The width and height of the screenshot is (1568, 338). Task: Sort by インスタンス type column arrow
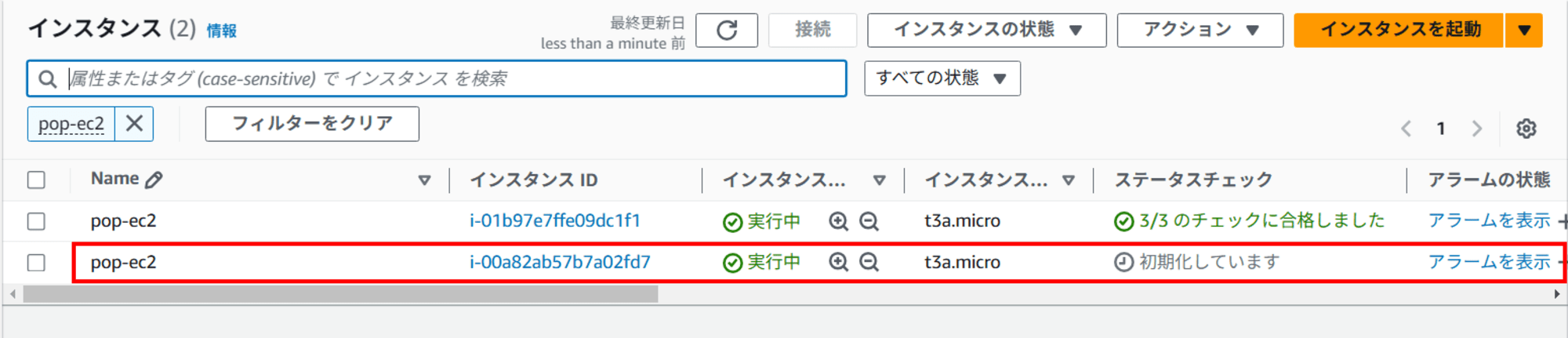pyautogui.click(x=1068, y=180)
